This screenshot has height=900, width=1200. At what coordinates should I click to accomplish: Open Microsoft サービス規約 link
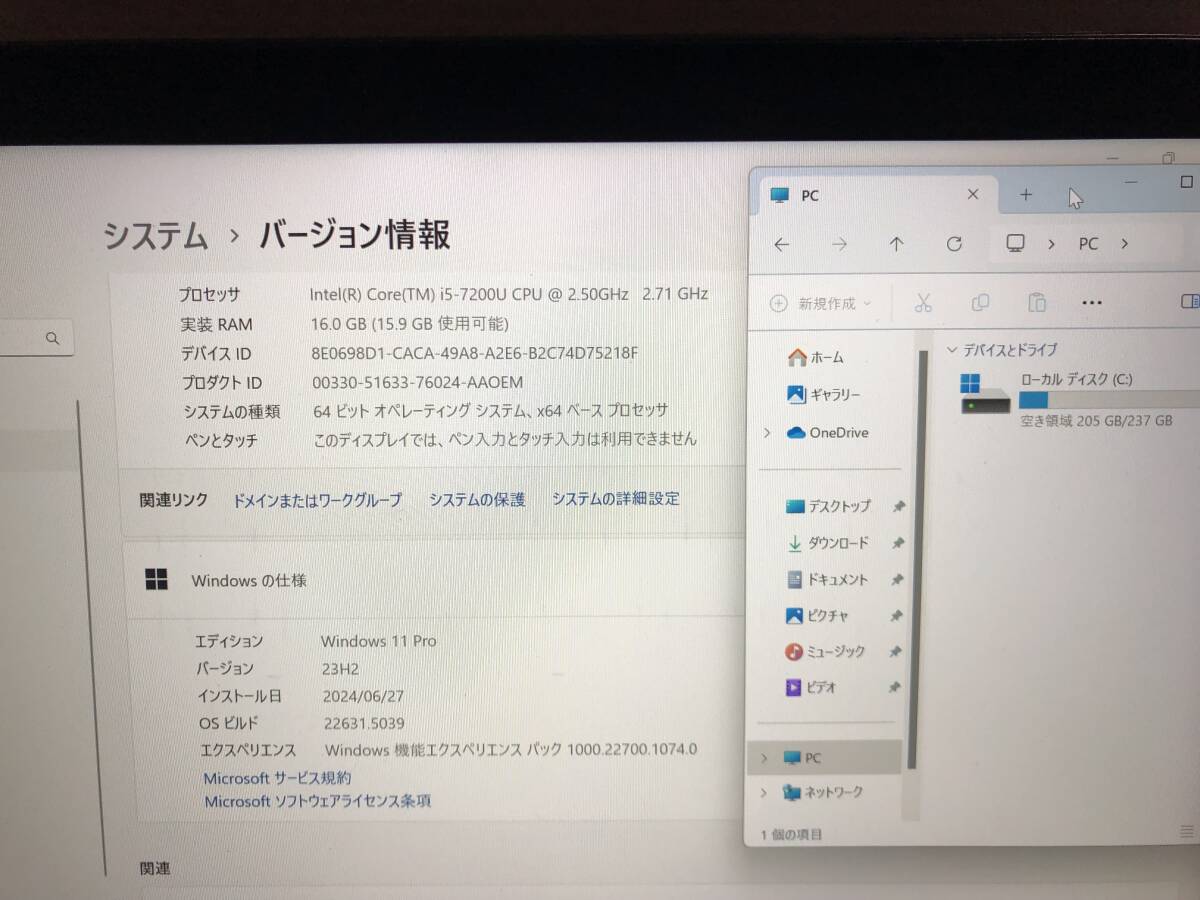(x=277, y=778)
